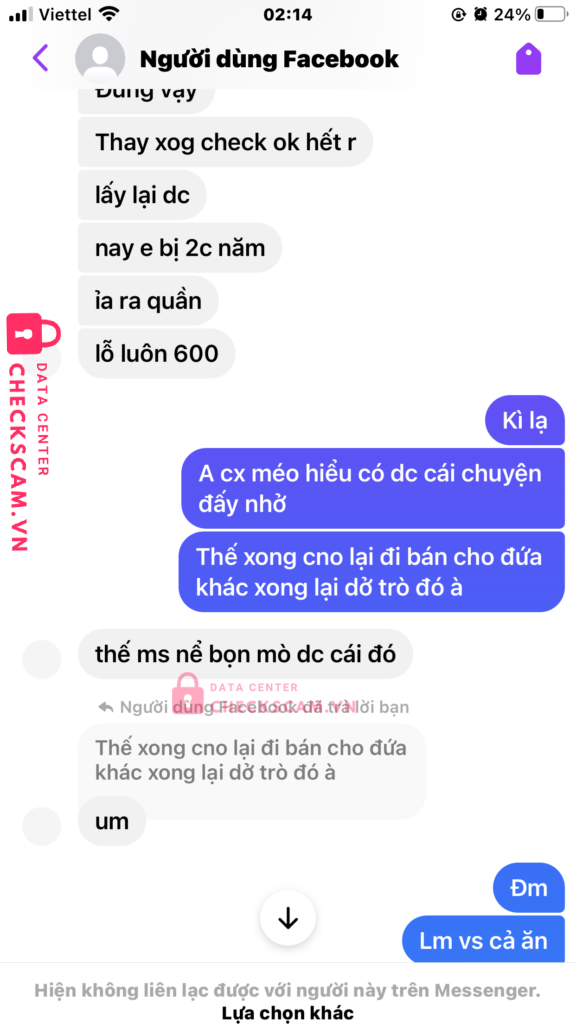
Task: Tap the purple back arrow
Action: click(40, 59)
